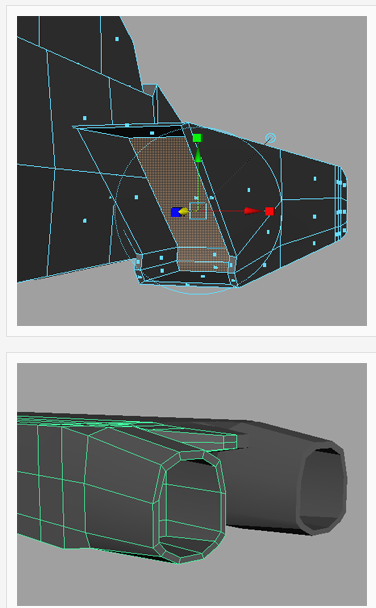
Task: Select the face dot on the upper left fuselage panel
Action: click(x=85, y=118)
